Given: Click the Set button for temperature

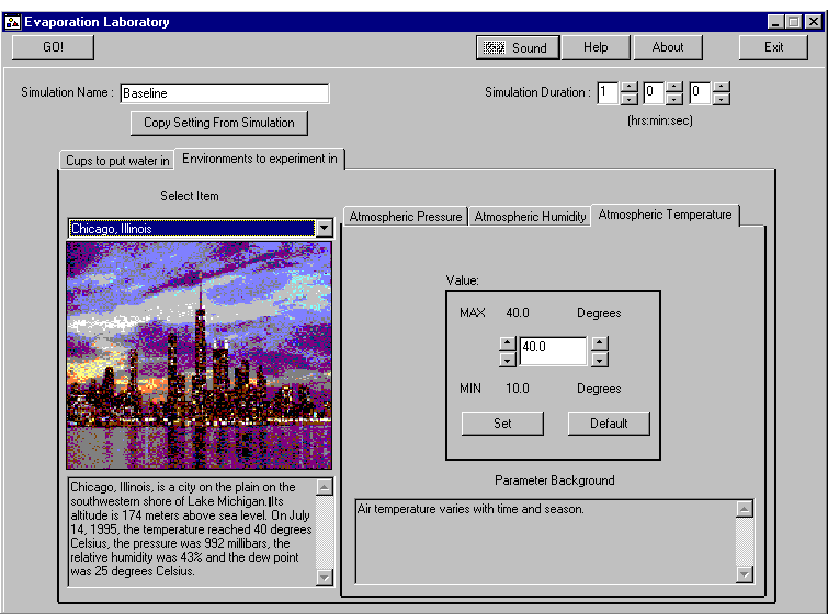Looking at the screenshot, I should pos(502,423).
